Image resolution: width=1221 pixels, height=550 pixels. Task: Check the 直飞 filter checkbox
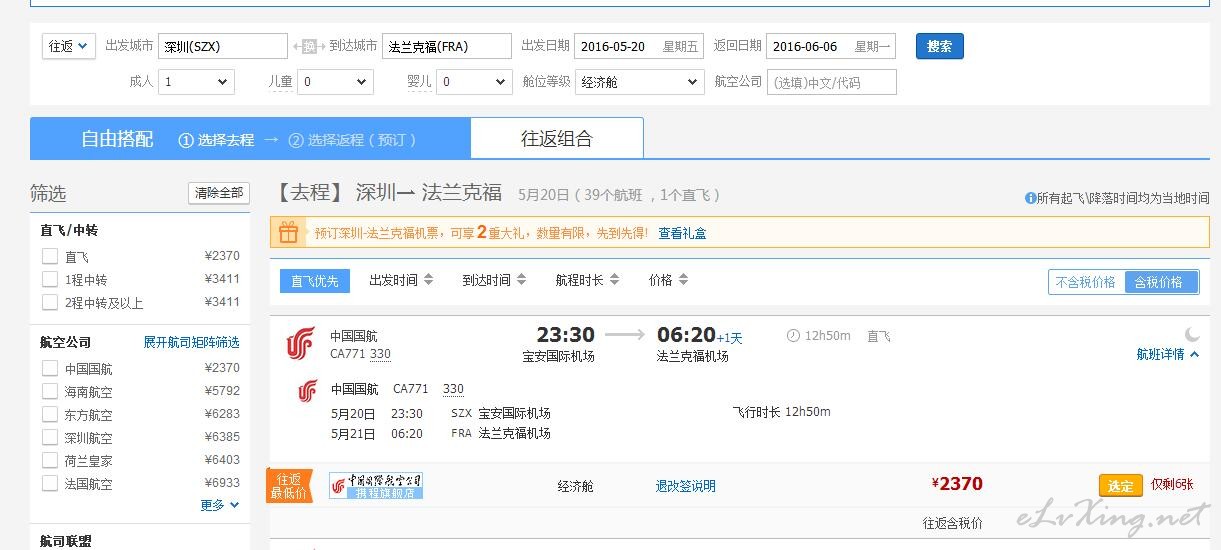point(50,257)
